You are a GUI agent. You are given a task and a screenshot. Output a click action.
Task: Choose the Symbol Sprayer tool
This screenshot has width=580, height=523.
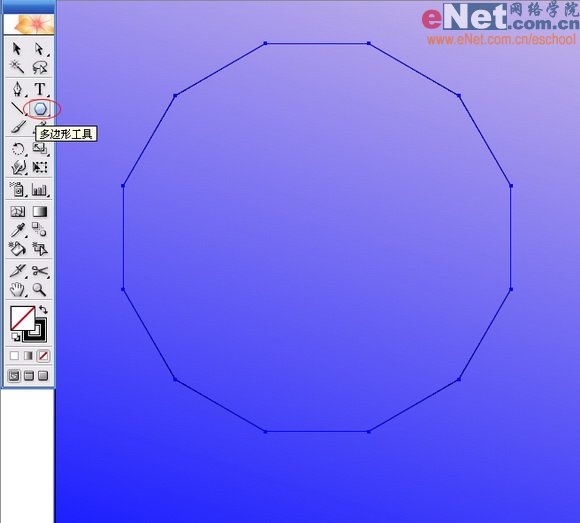point(17,189)
